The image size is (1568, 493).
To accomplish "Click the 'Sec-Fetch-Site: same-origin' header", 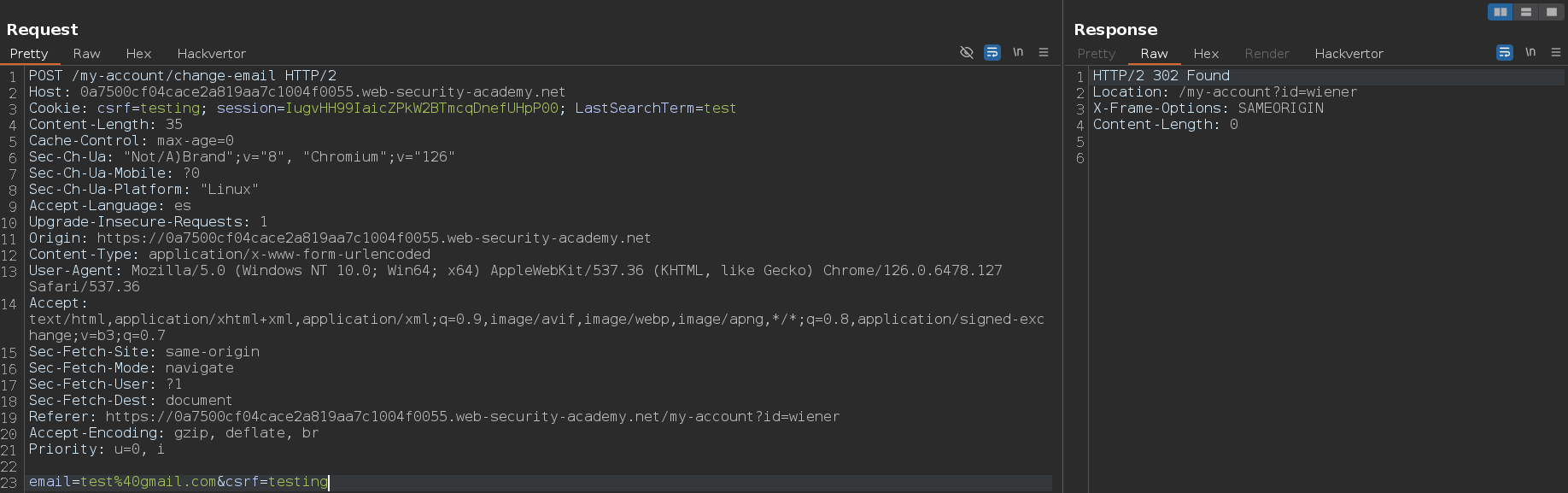I will [144, 352].
